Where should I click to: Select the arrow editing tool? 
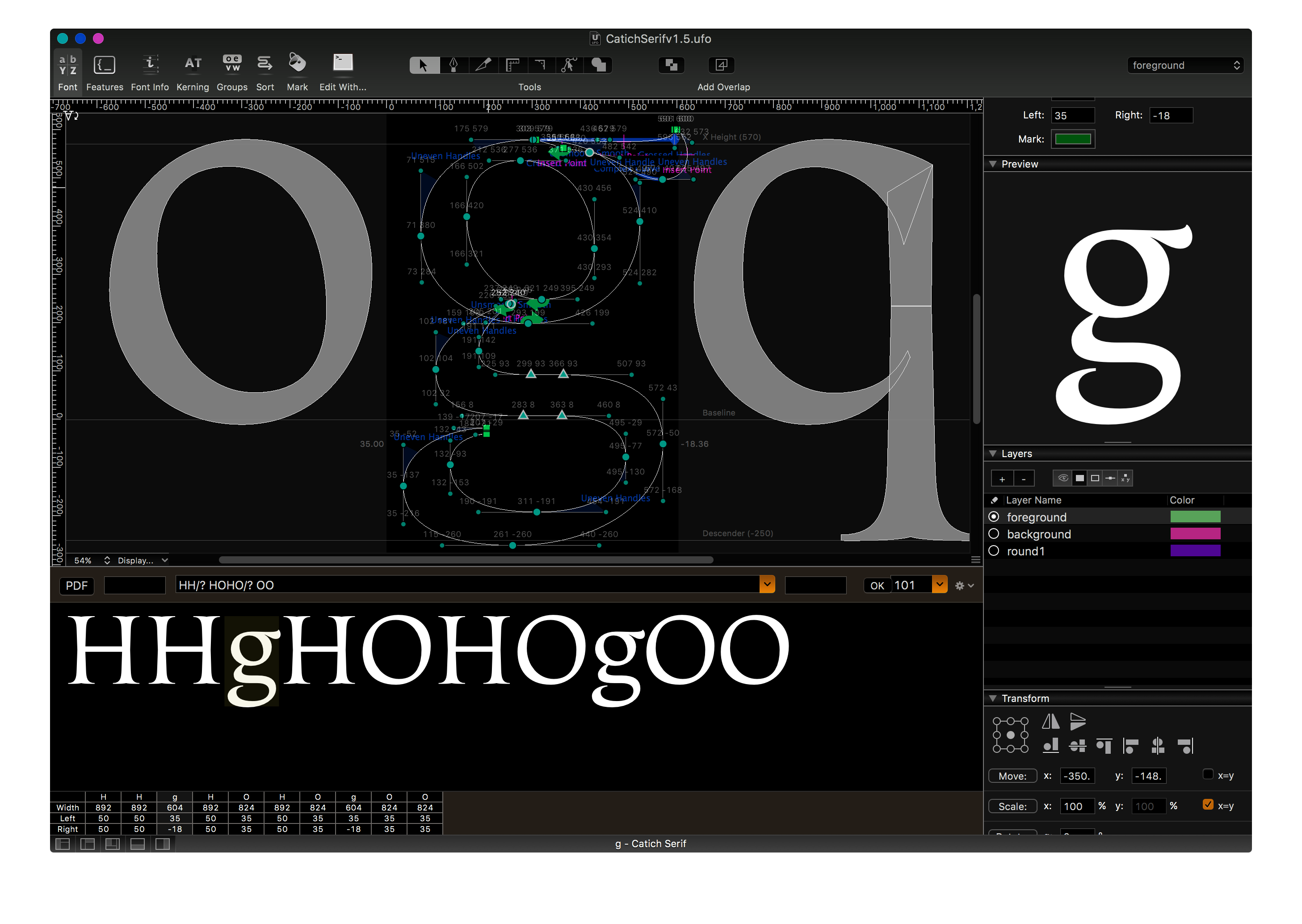pos(424,65)
